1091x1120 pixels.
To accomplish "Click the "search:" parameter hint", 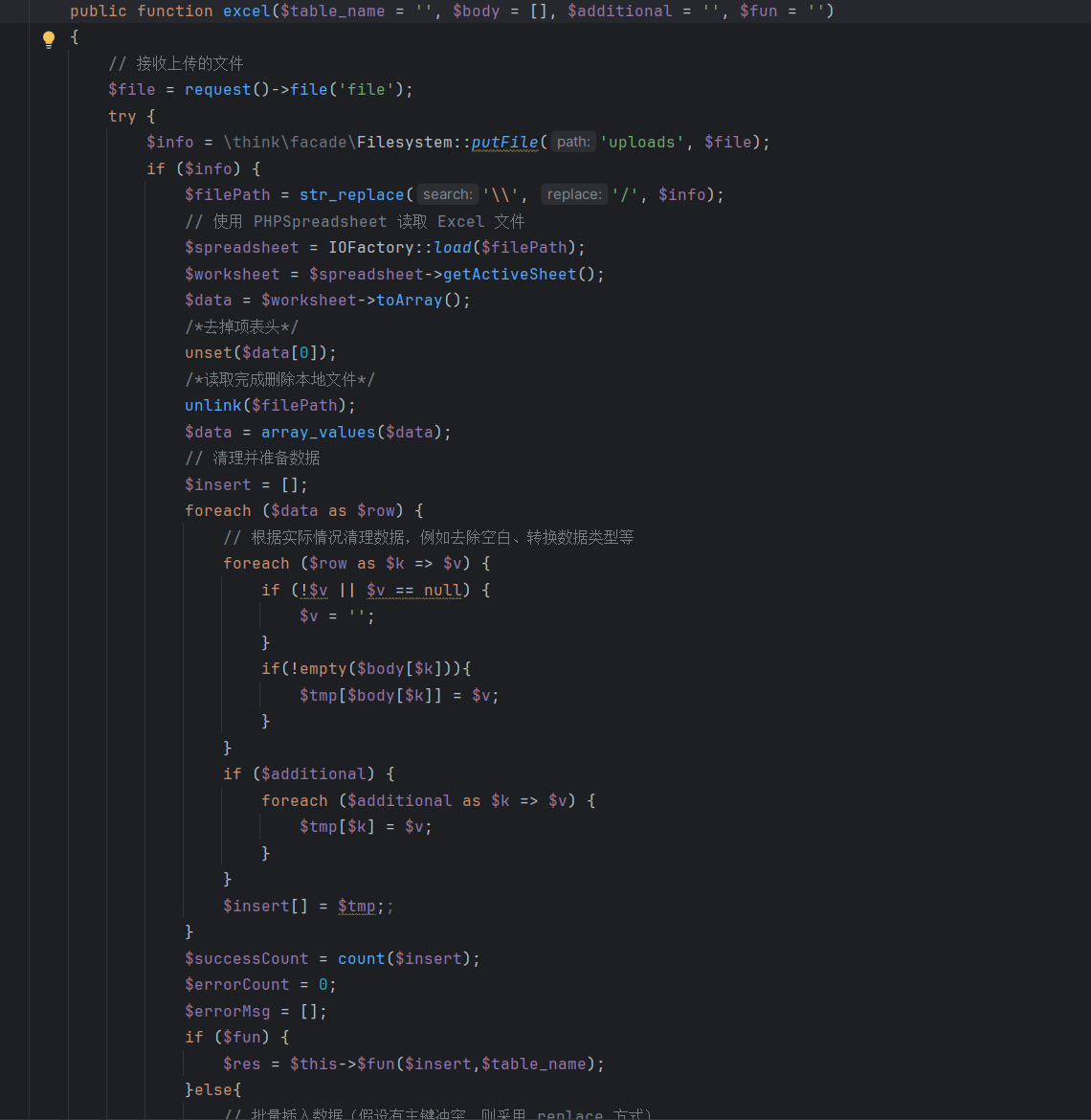I will coord(447,194).
